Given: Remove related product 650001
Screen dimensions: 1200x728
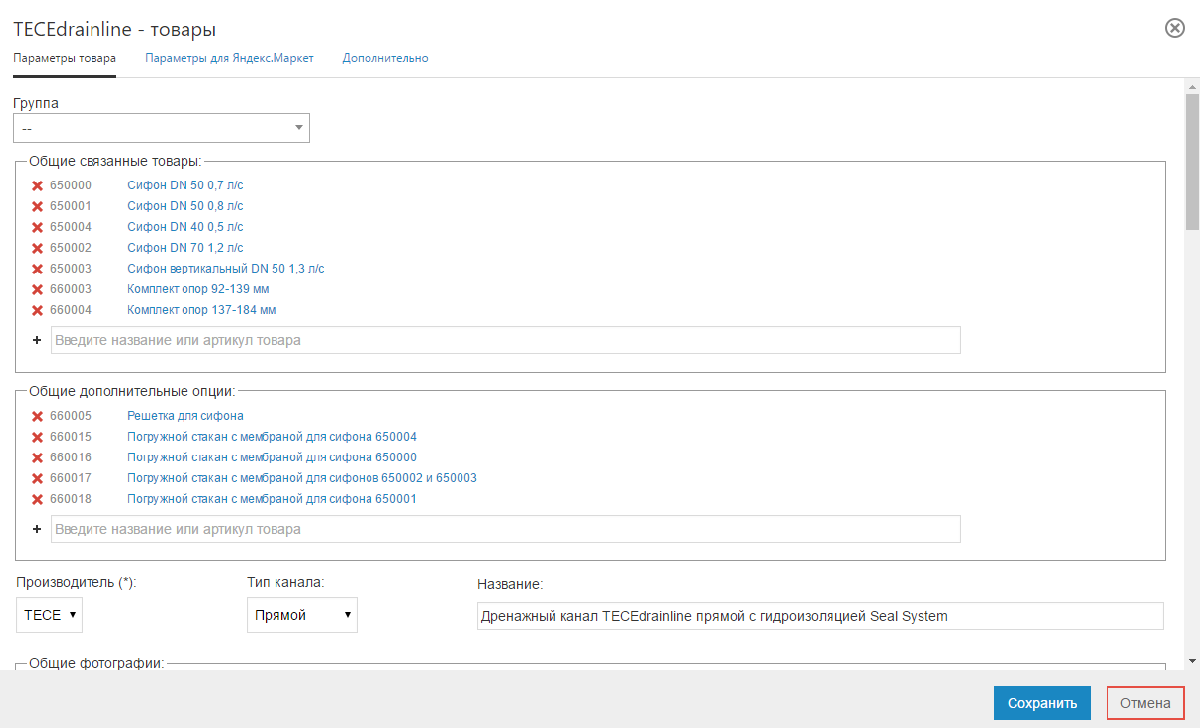Looking at the screenshot, I should click(37, 206).
